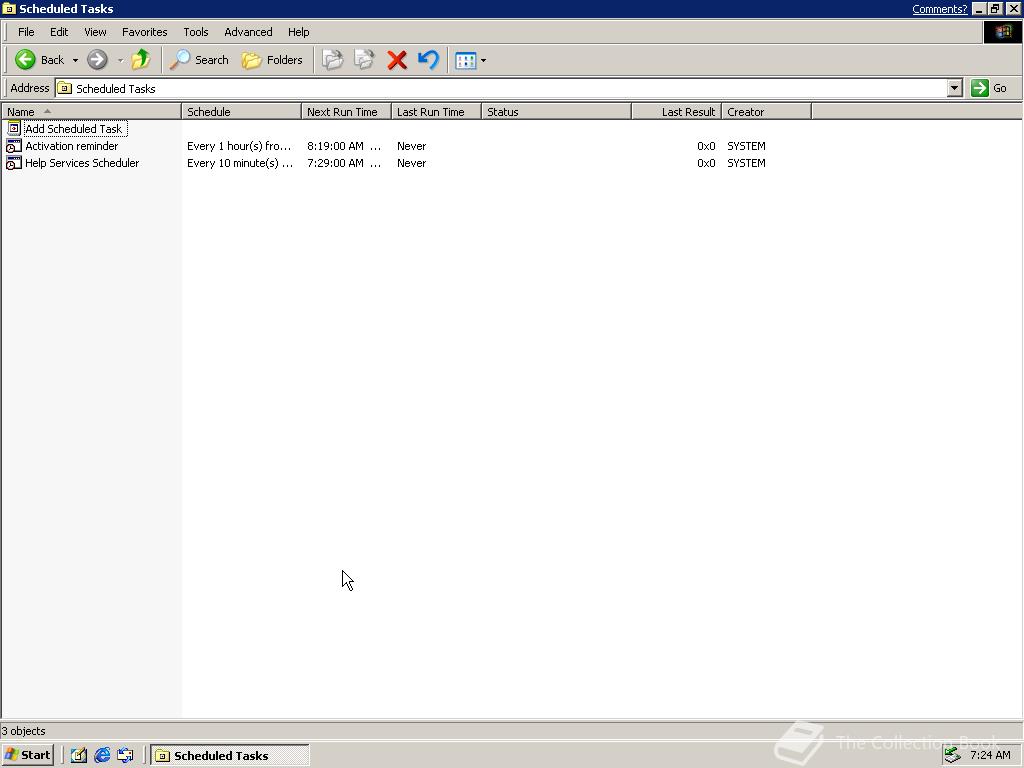This screenshot has height=768, width=1024.
Task: Launch Internet Explorer from Quick Launch
Action: (x=102, y=756)
